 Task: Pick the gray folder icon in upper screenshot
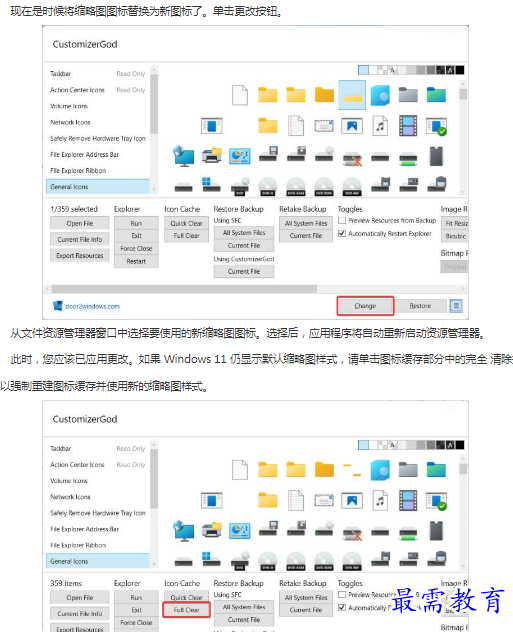point(408,95)
